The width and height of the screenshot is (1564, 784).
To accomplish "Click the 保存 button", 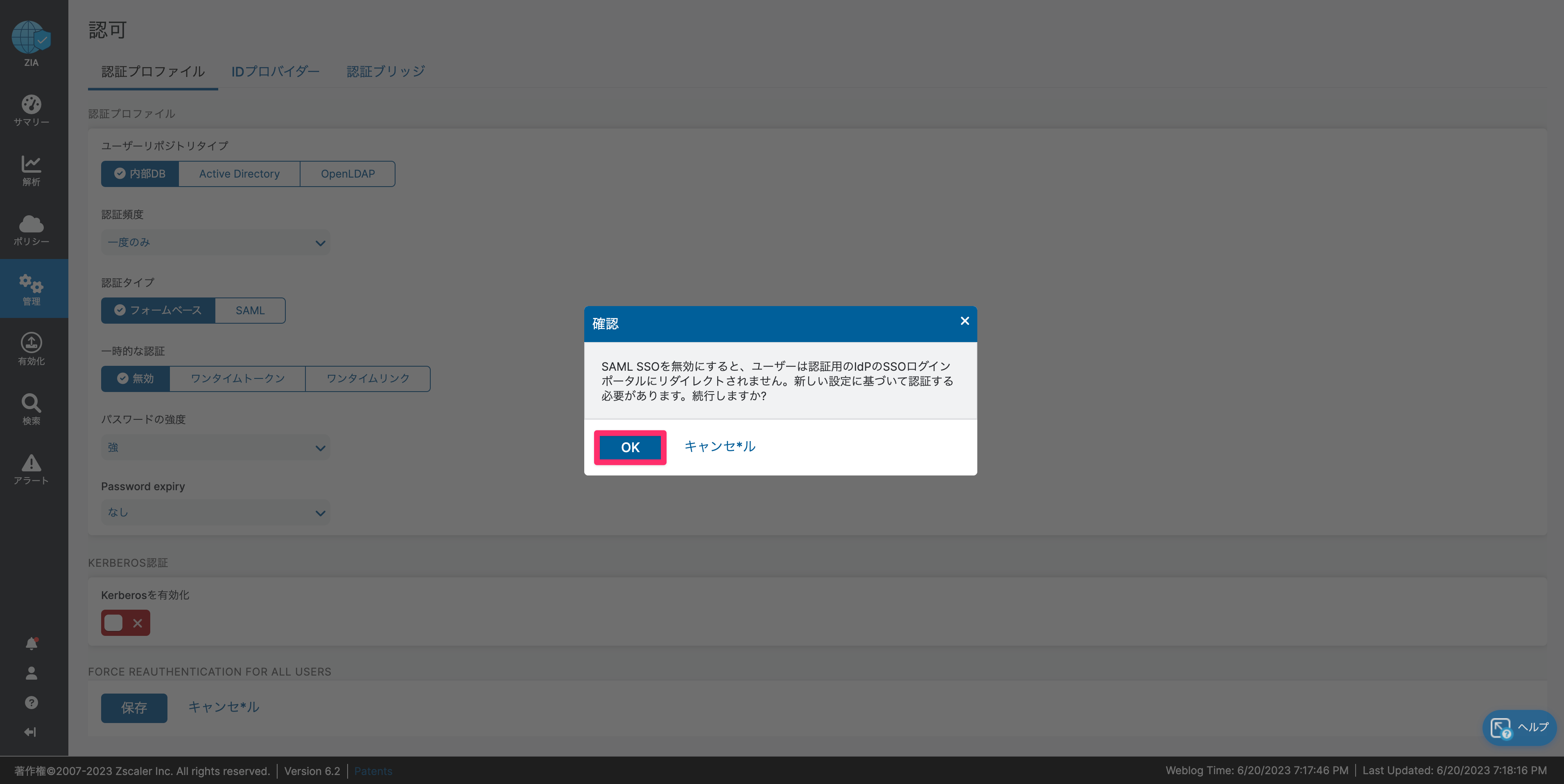I will (134, 707).
